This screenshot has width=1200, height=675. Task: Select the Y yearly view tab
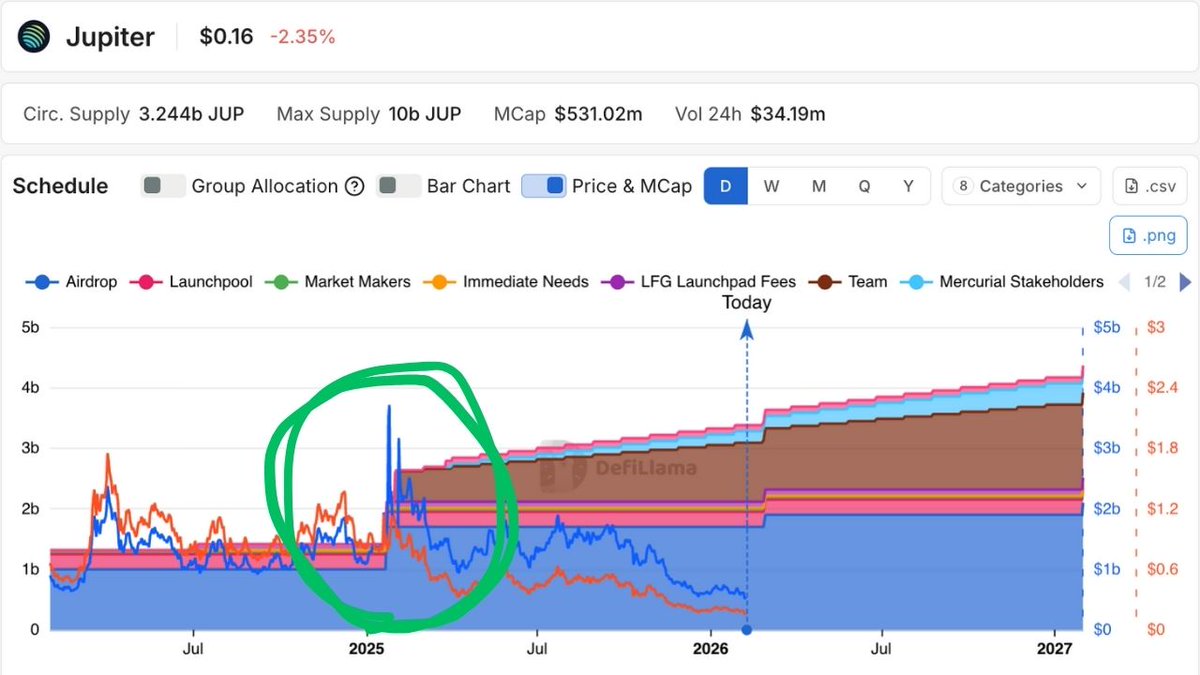pos(908,186)
